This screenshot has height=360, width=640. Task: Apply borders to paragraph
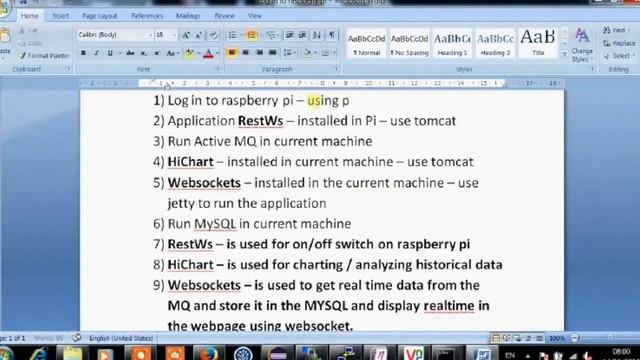click(325, 53)
